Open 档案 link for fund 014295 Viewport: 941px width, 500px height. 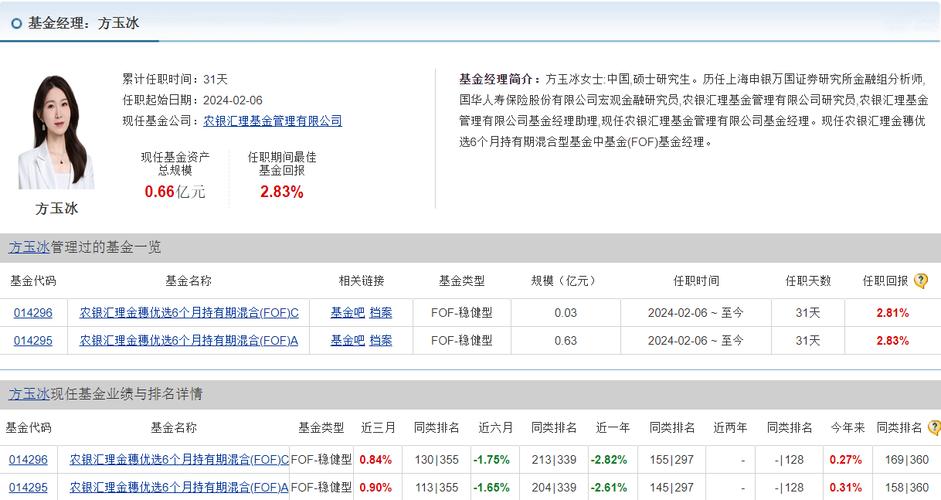point(380,340)
